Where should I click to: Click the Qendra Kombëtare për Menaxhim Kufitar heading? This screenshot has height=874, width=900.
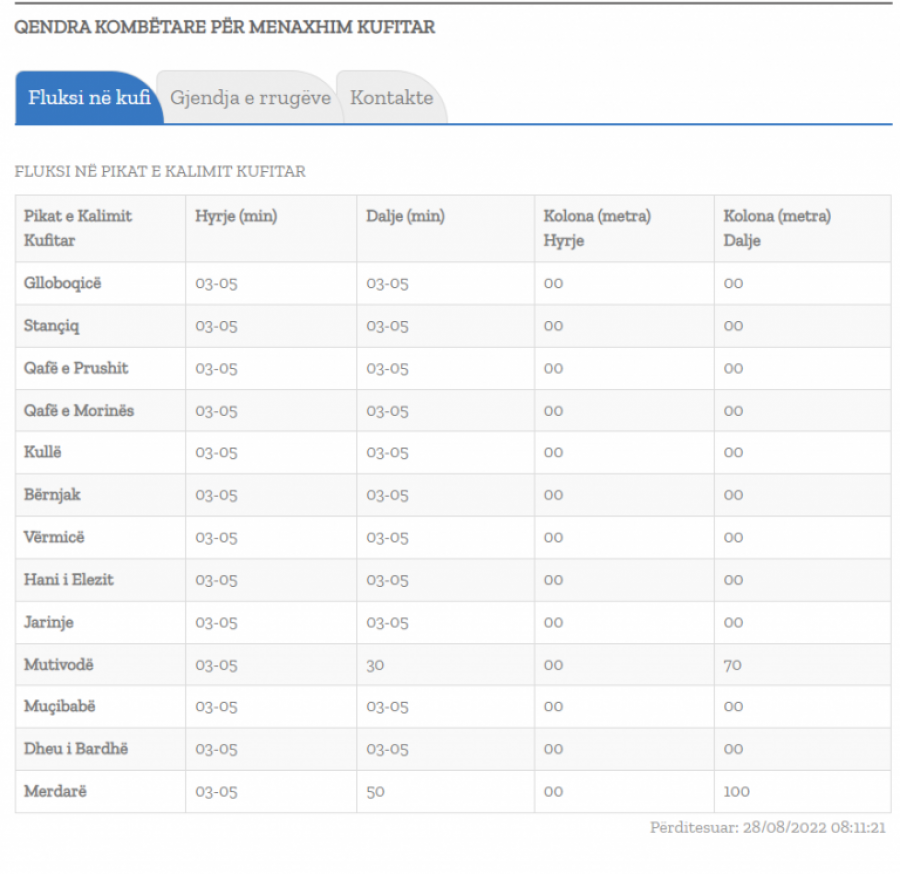point(224,27)
